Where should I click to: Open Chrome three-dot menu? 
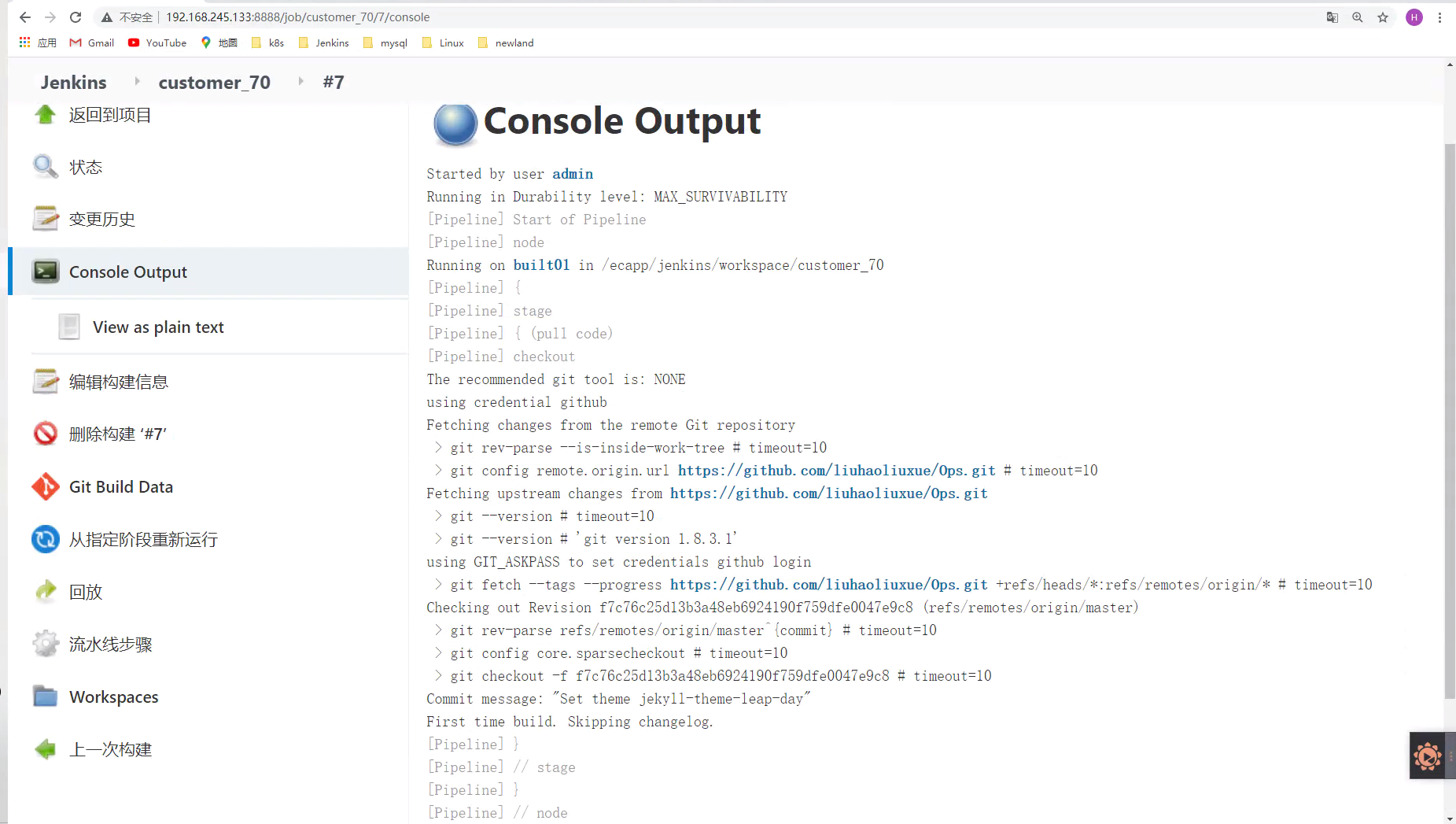(x=1439, y=17)
